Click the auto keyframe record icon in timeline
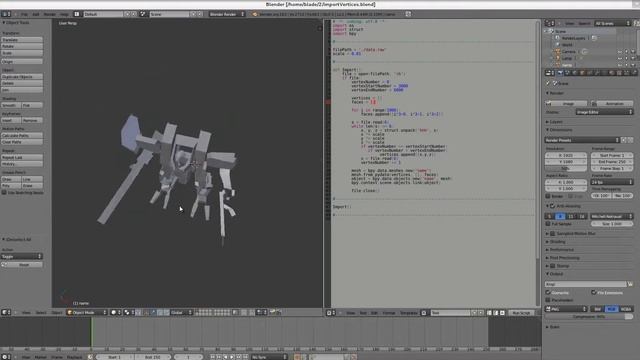The width and height of the screenshot is (640, 360). [297, 357]
